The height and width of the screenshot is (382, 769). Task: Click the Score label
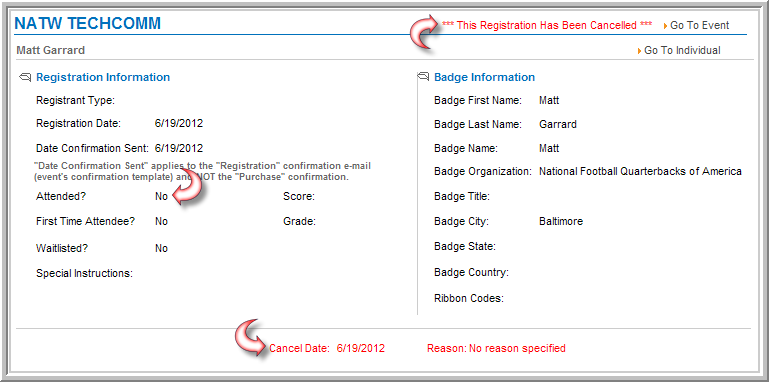pos(299,197)
